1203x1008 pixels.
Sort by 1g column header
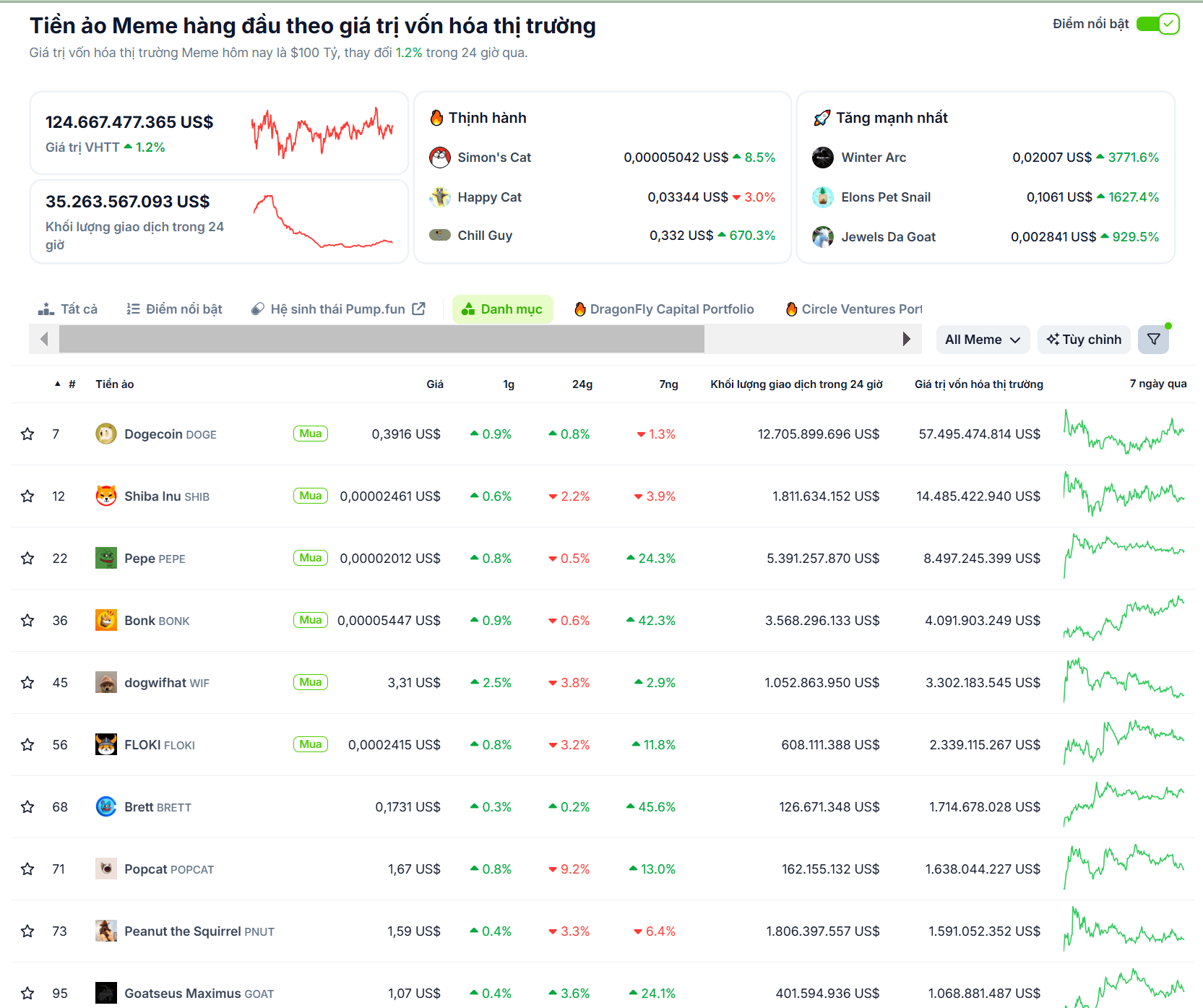(509, 384)
